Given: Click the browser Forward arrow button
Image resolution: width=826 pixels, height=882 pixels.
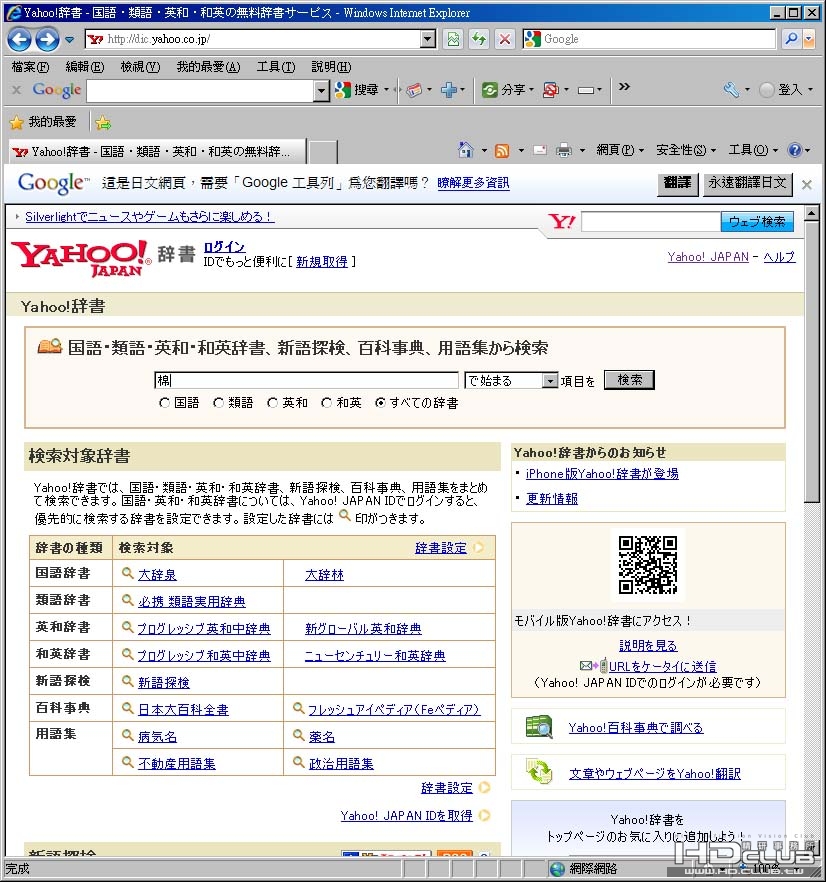Looking at the screenshot, I should pos(47,39).
